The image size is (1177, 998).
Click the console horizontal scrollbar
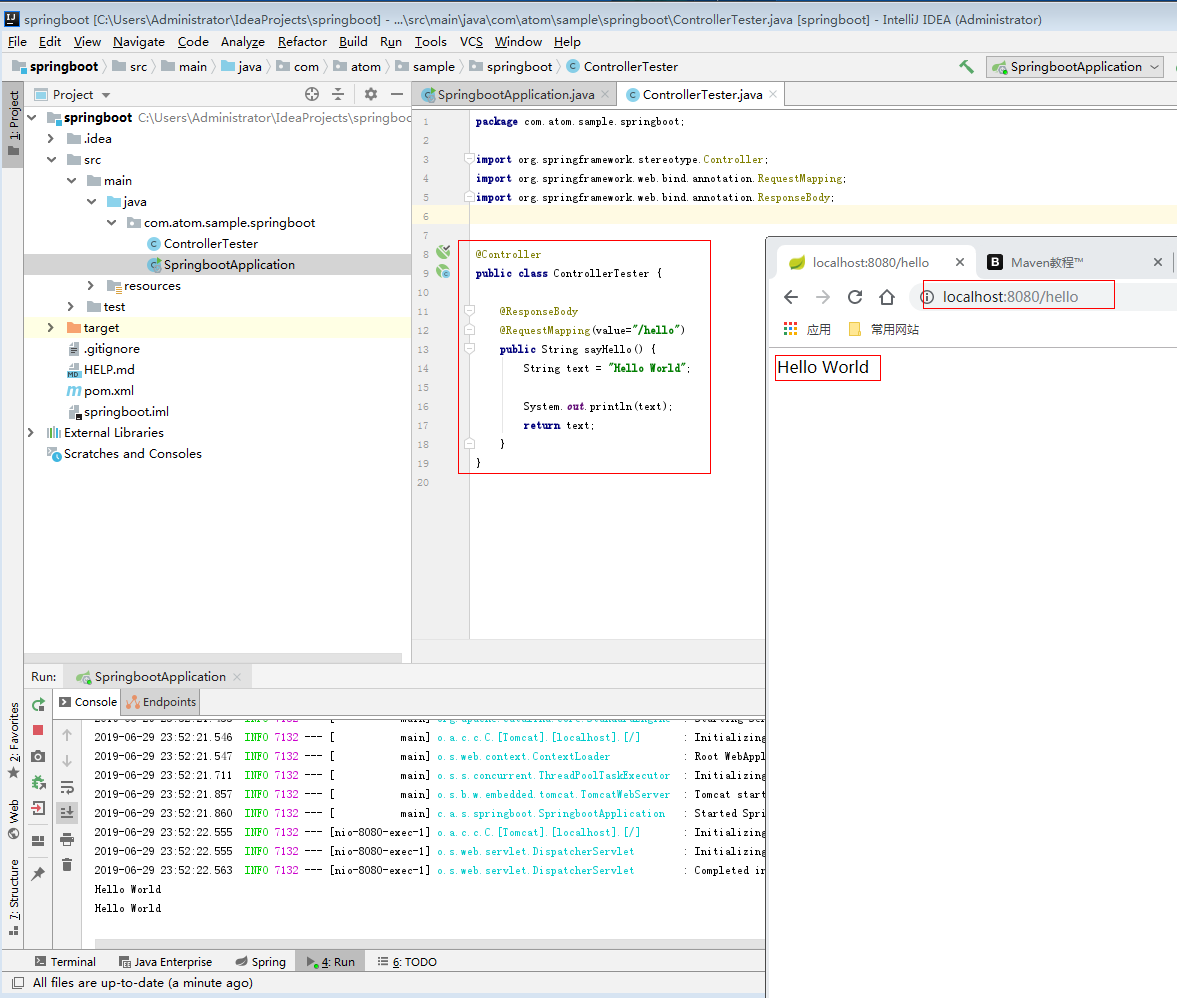[x=430, y=944]
